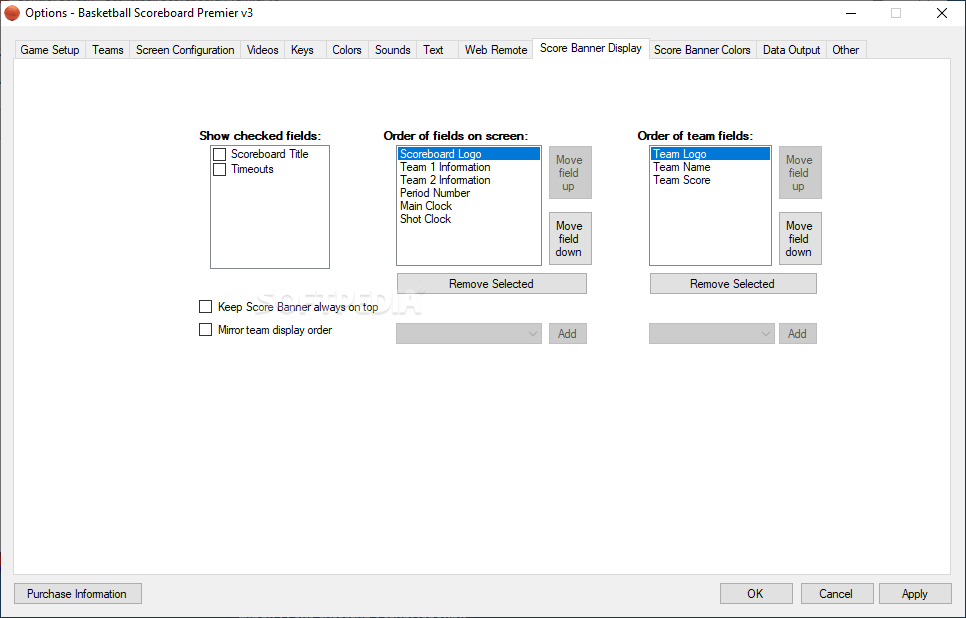Select Team 1 Information list item
This screenshot has width=966, height=618.
(x=469, y=167)
